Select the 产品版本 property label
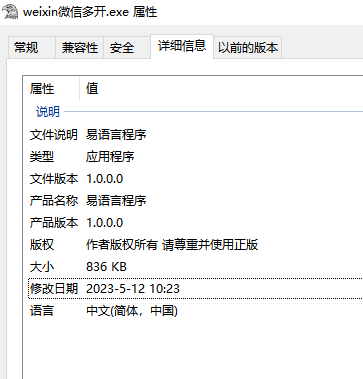The height and width of the screenshot is (379, 363). coord(54,223)
